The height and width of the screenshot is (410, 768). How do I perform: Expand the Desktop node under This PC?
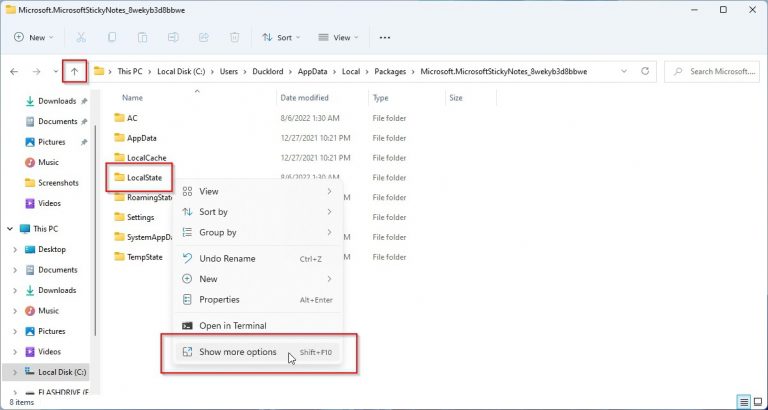tap(15, 249)
